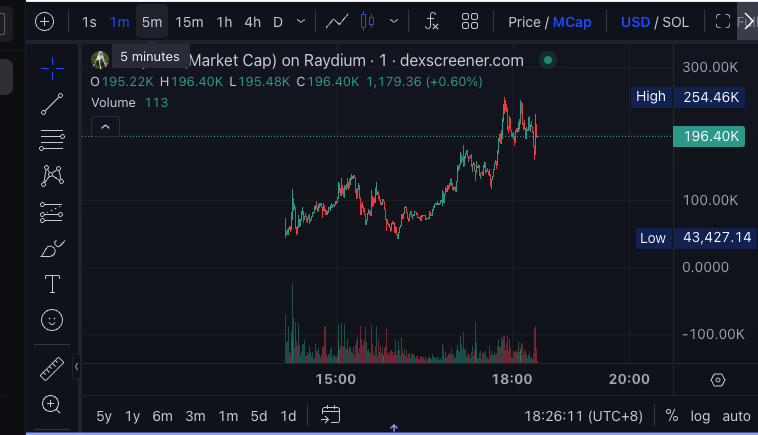
Task: Select the text annotation tool
Action: coord(52,284)
